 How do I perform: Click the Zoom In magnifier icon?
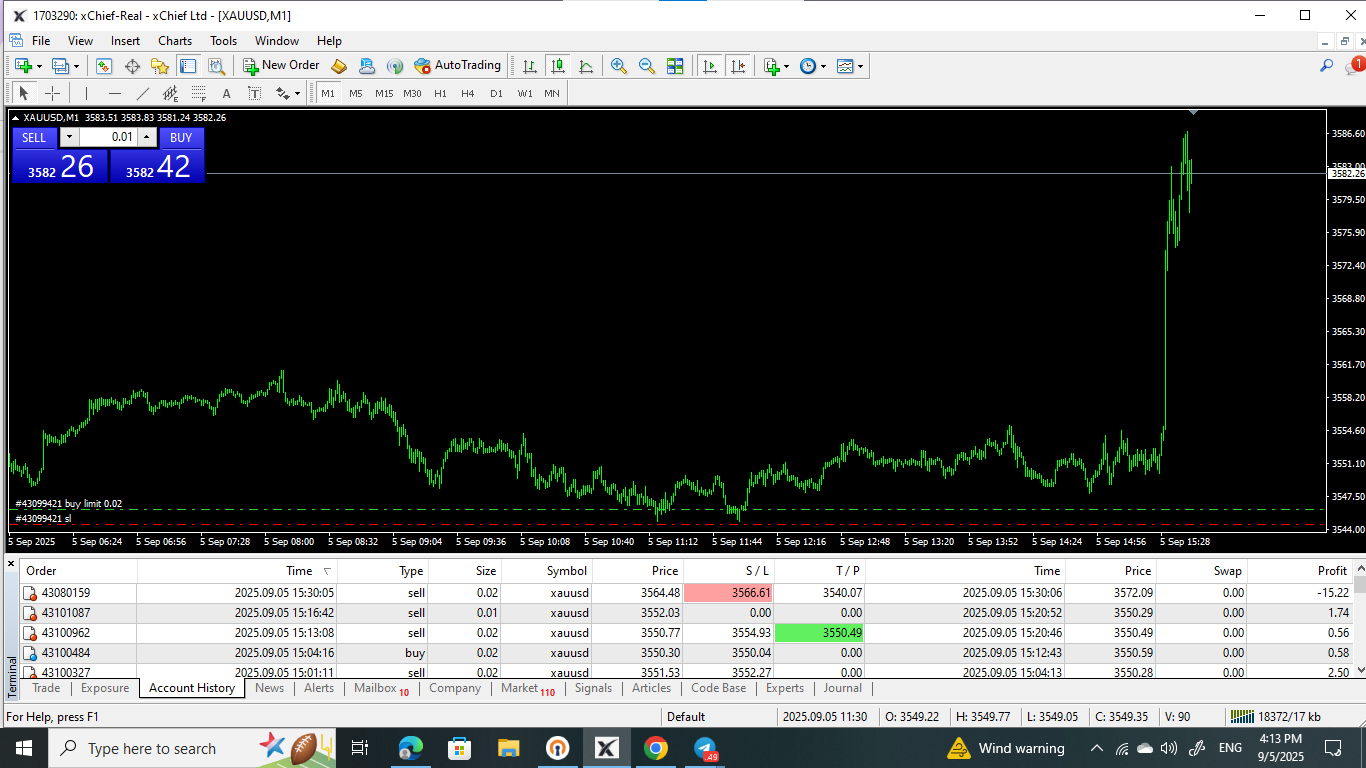point(619,66)
